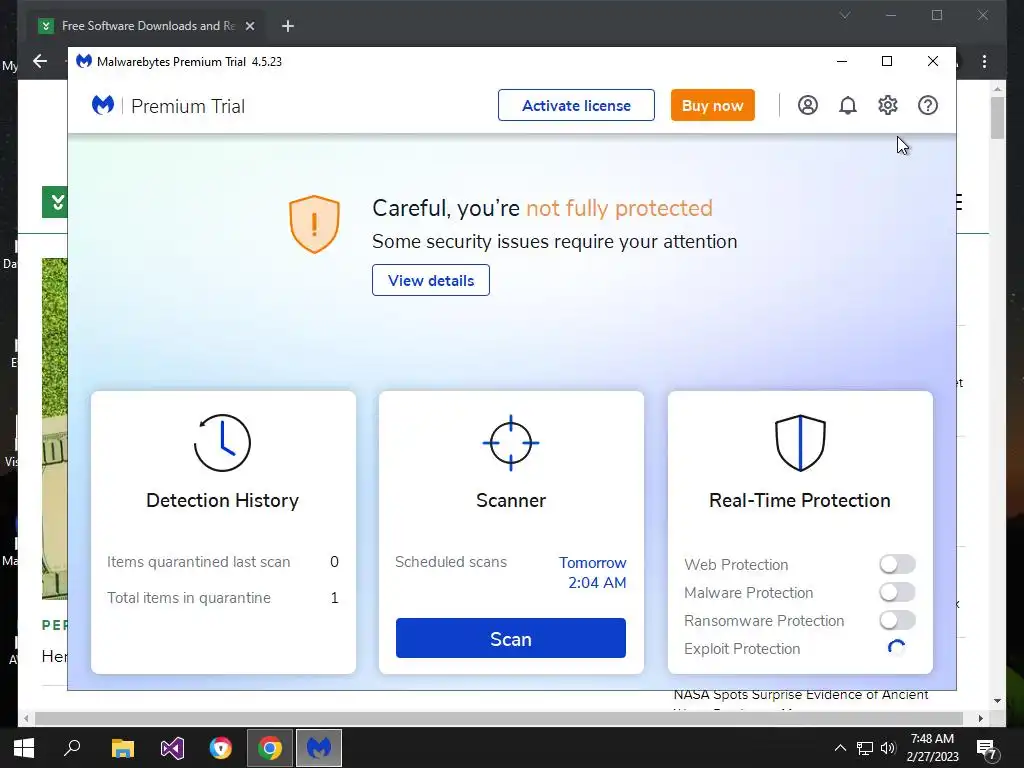
Task: Open the Windows Start menu
Action: 24,748
